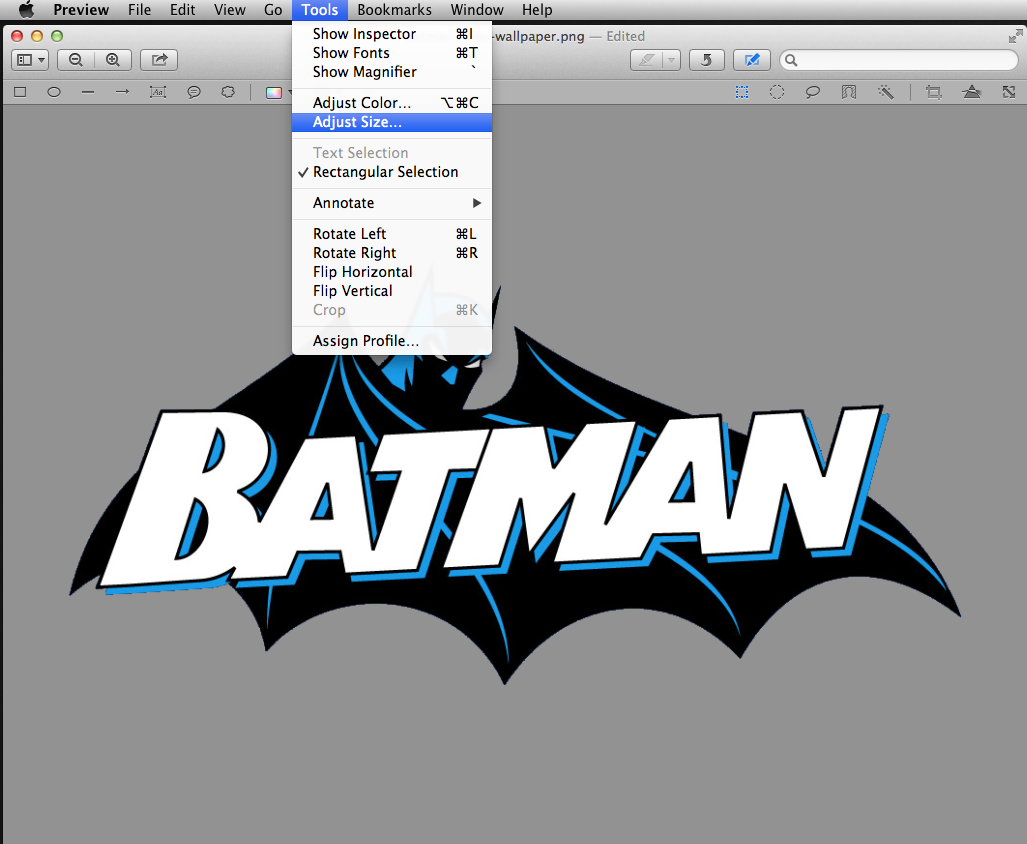
Task: Select the speech bubble annotation tool
Action: click(x=194, y=92)
